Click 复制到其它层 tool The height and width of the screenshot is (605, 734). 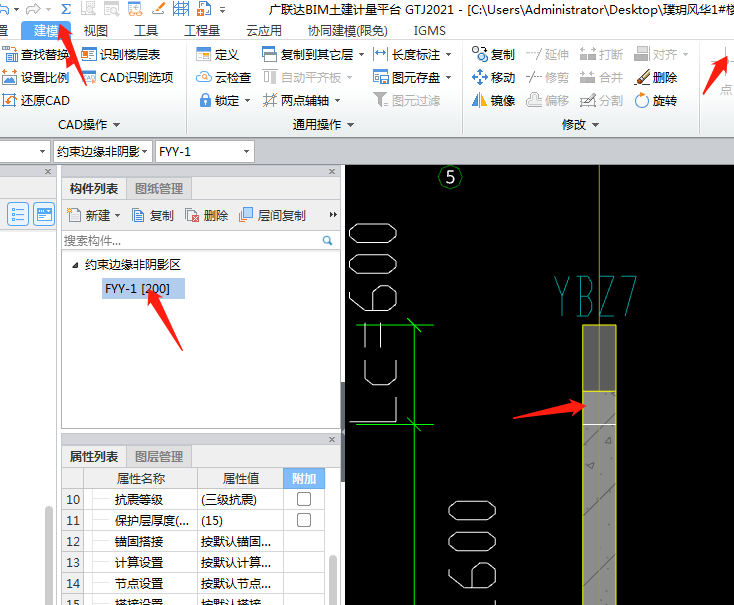pos(308,55)
